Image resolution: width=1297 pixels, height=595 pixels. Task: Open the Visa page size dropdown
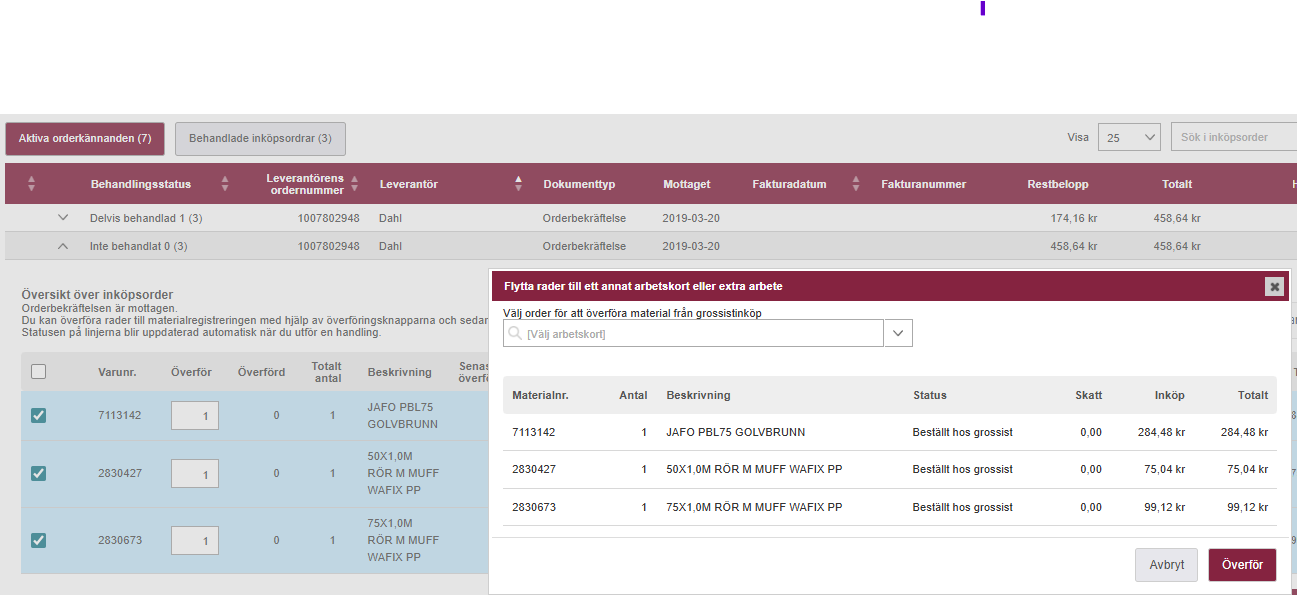[x=1129, y=138]
